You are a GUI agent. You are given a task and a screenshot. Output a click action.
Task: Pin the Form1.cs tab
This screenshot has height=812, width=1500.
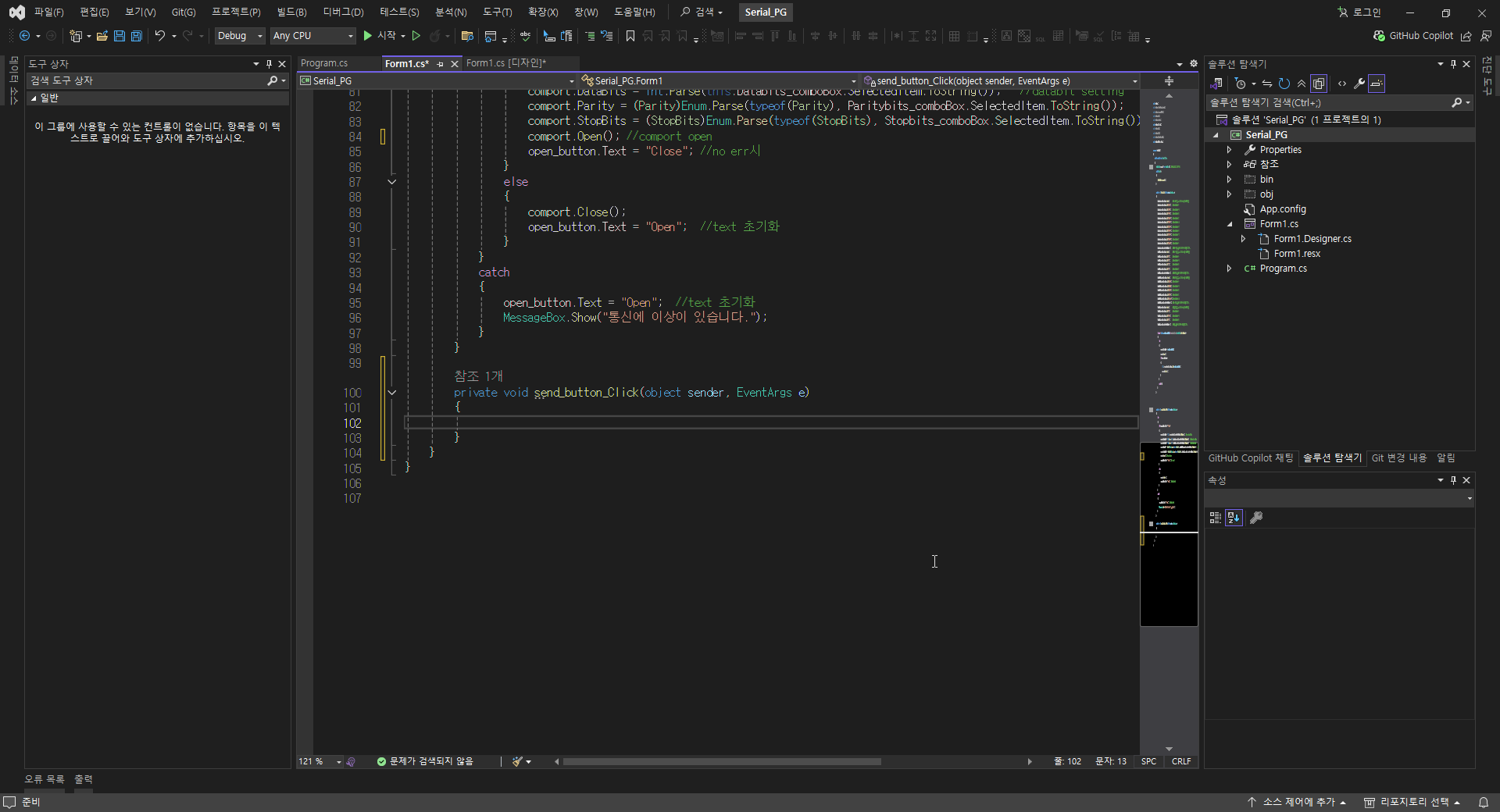pyautogui.click(x=440, y=64)
